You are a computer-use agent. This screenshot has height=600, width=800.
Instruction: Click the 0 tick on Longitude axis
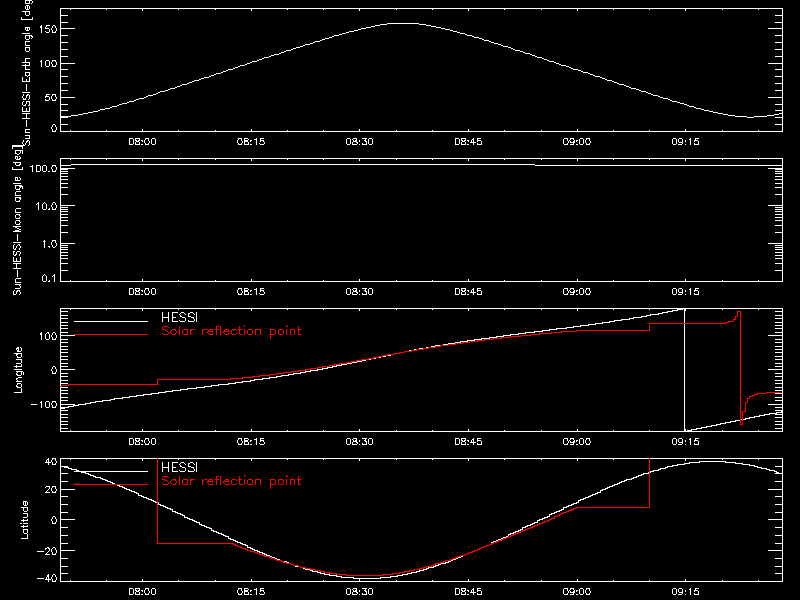(54, 370)
